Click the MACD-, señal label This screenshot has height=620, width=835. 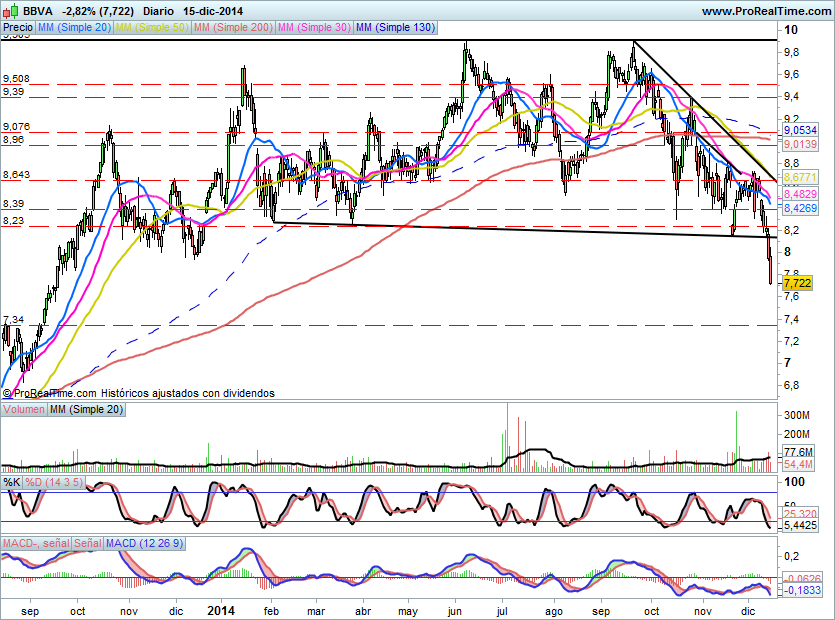click(36, 543)
